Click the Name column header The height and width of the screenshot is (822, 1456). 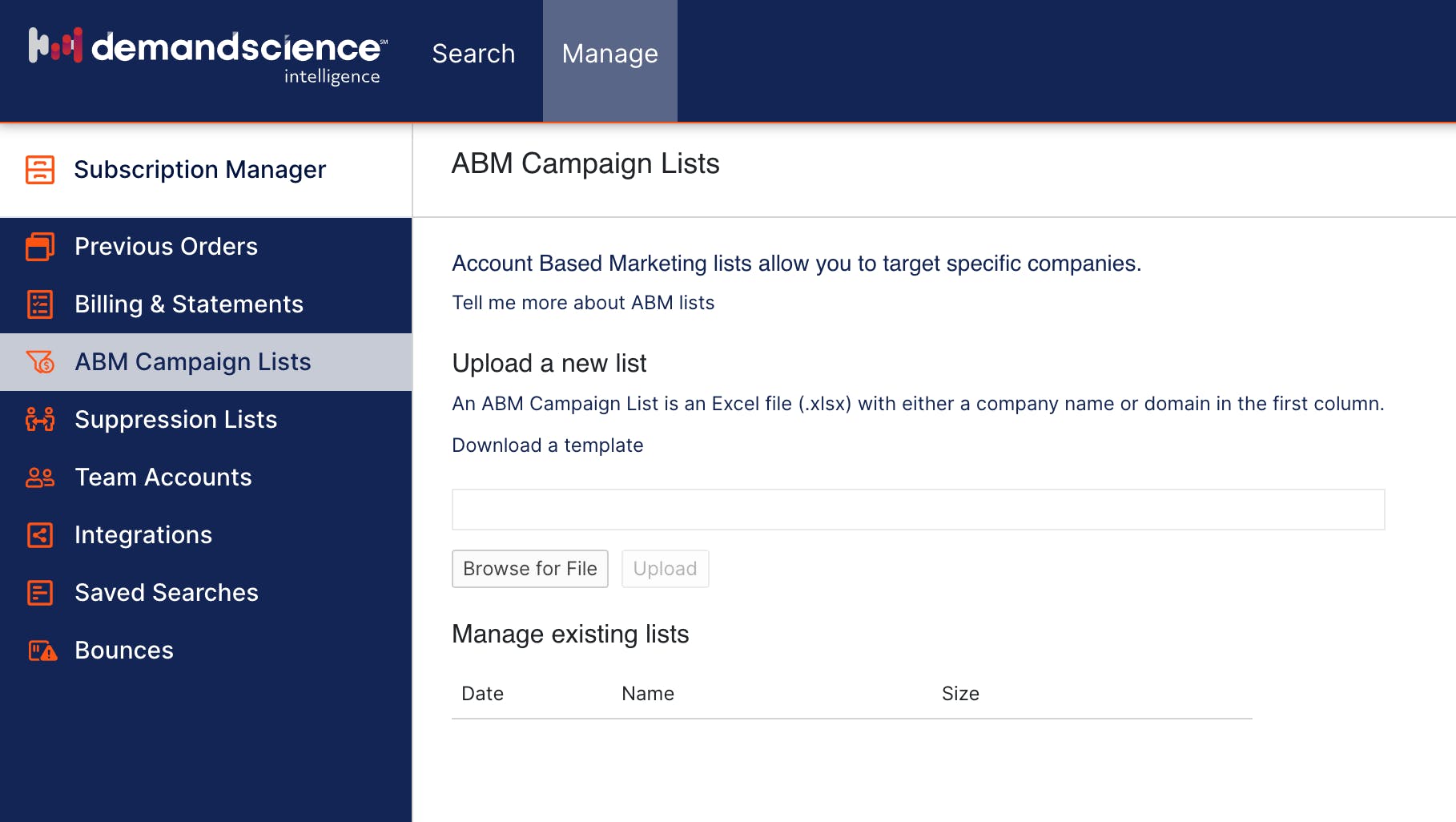(x=647, y=694)
